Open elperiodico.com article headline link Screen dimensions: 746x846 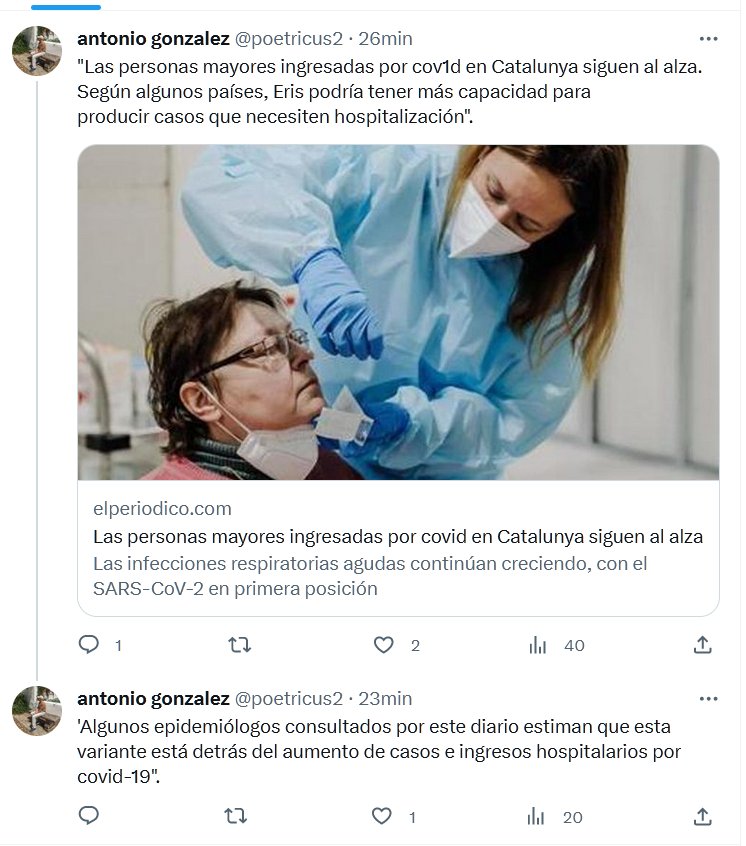click(x=398, y=537)
